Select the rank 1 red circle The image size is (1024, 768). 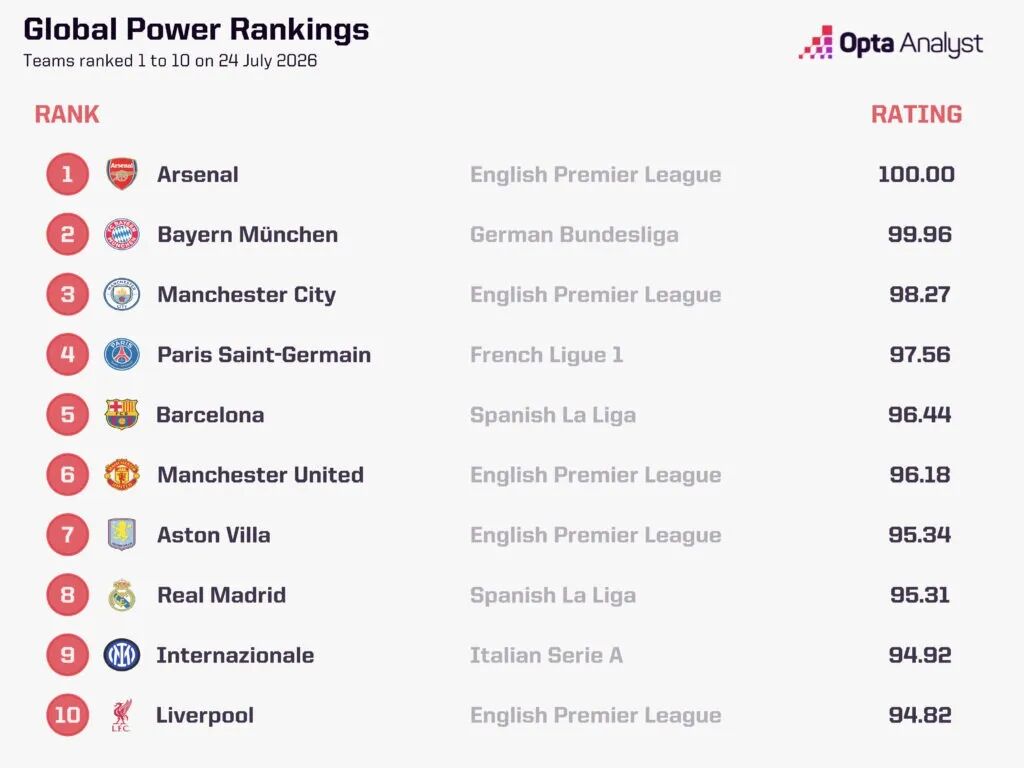tap(67, 174)
